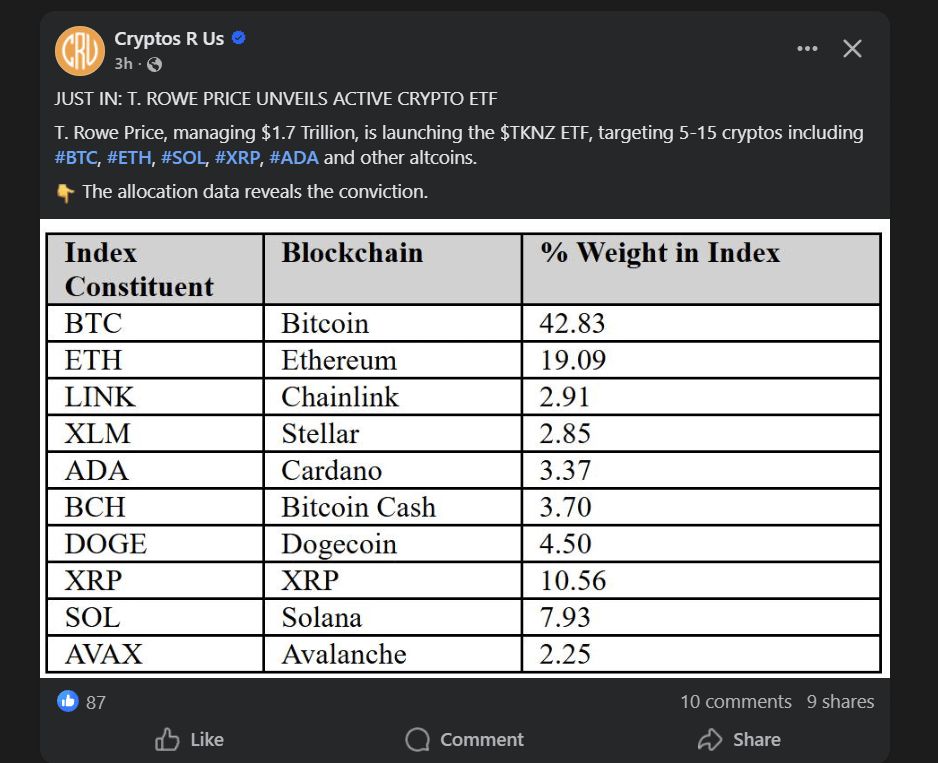938x763 pixels.
Task: View the 10 comments
Action: tap(735, 702)
